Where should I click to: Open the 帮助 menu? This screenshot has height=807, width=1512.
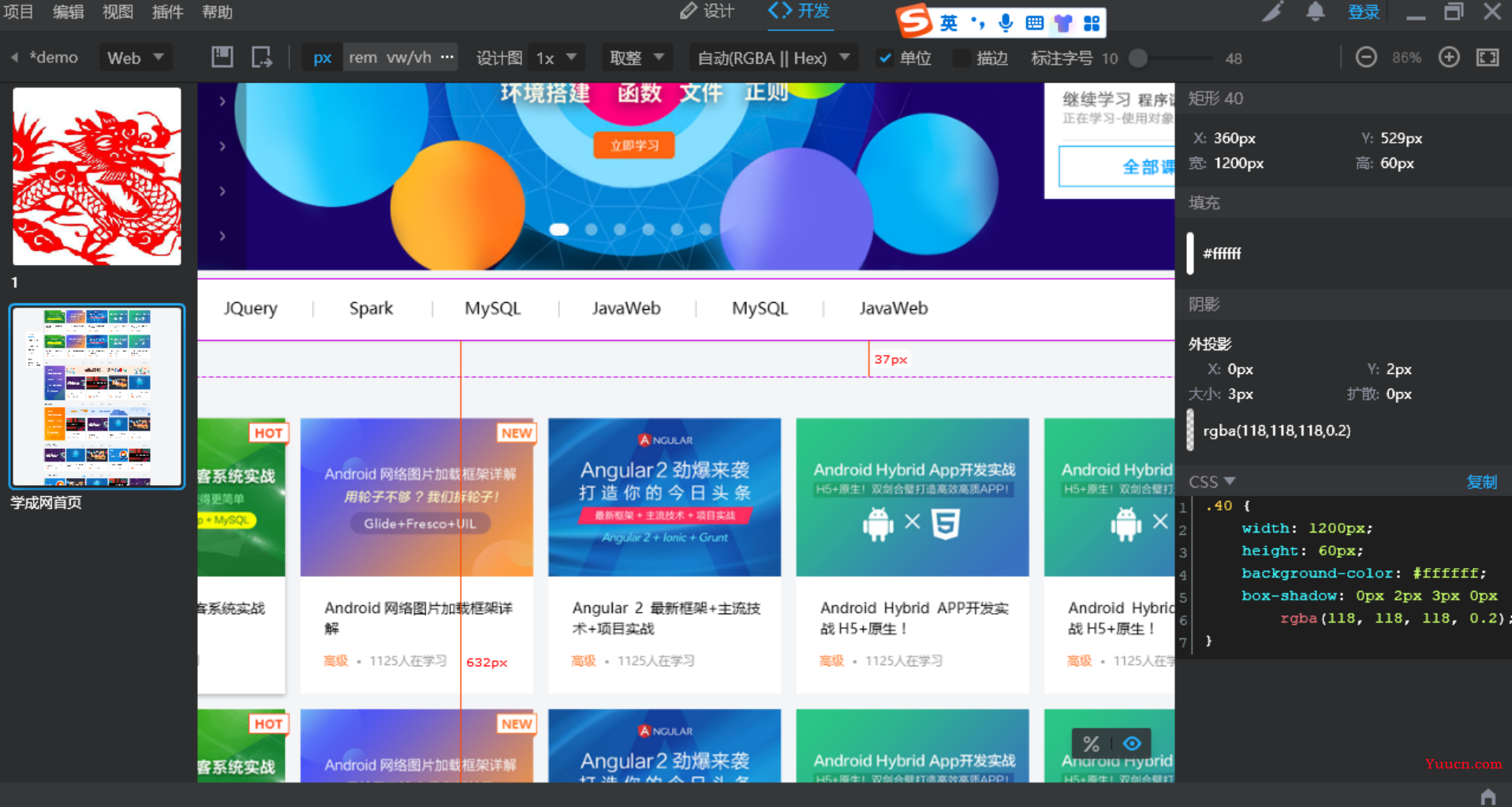click(x=217, y=12)
